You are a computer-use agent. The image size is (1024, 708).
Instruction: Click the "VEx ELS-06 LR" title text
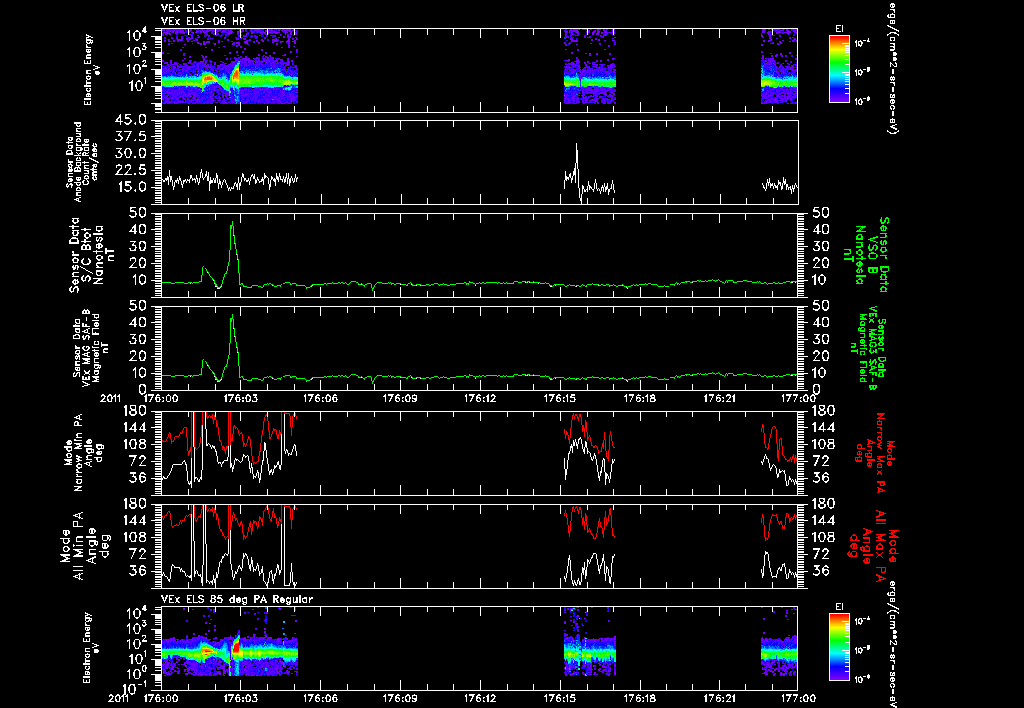[x=202, y=8]
